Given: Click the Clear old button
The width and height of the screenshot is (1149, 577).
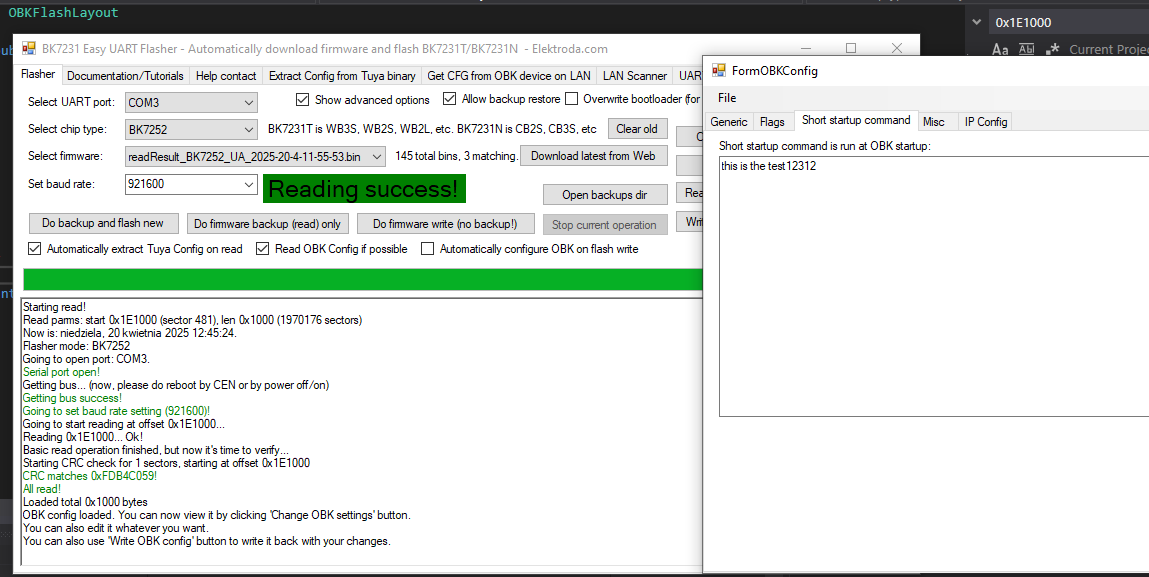Looking at the screenshot, I should tap(637, 129).
